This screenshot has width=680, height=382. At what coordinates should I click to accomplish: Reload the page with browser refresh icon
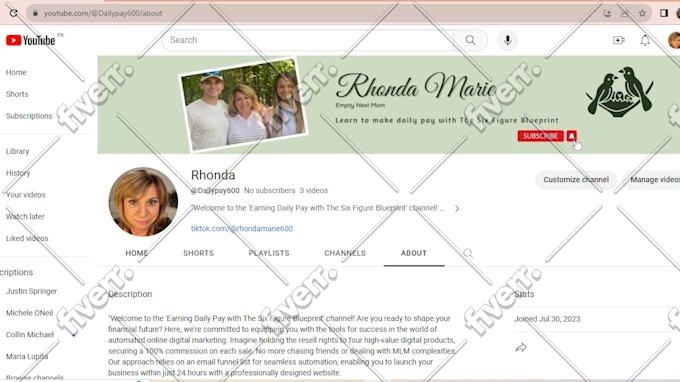(x=13, y=13)
